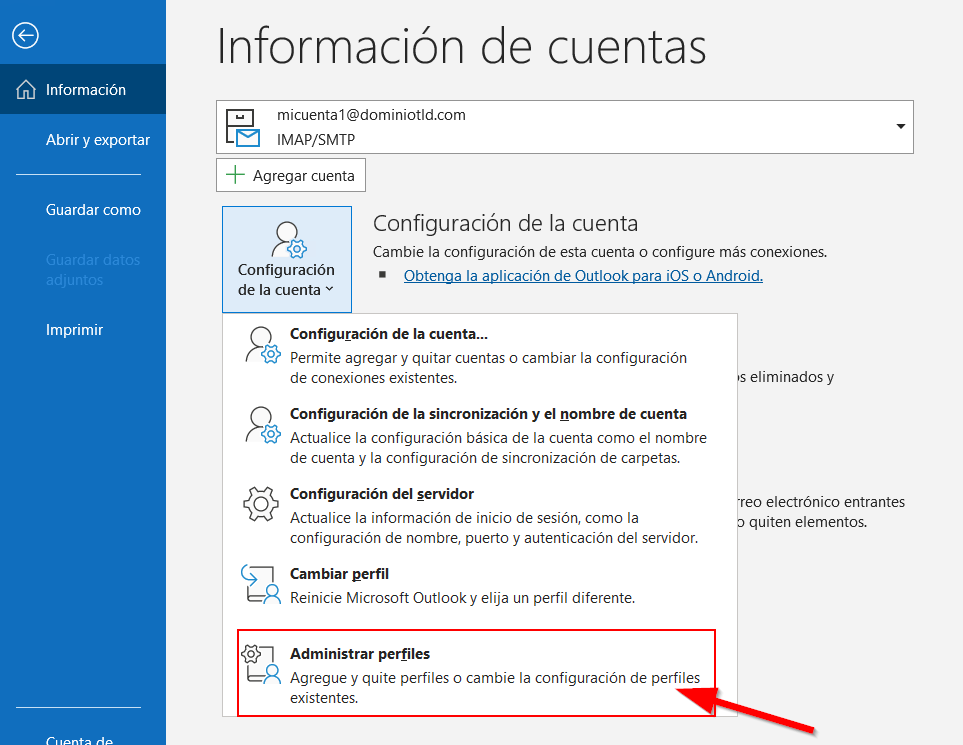Viewport: 963px width, 745px height.
Task: Click the gear icon for Configuración del servidor
Action: point(261,504)
